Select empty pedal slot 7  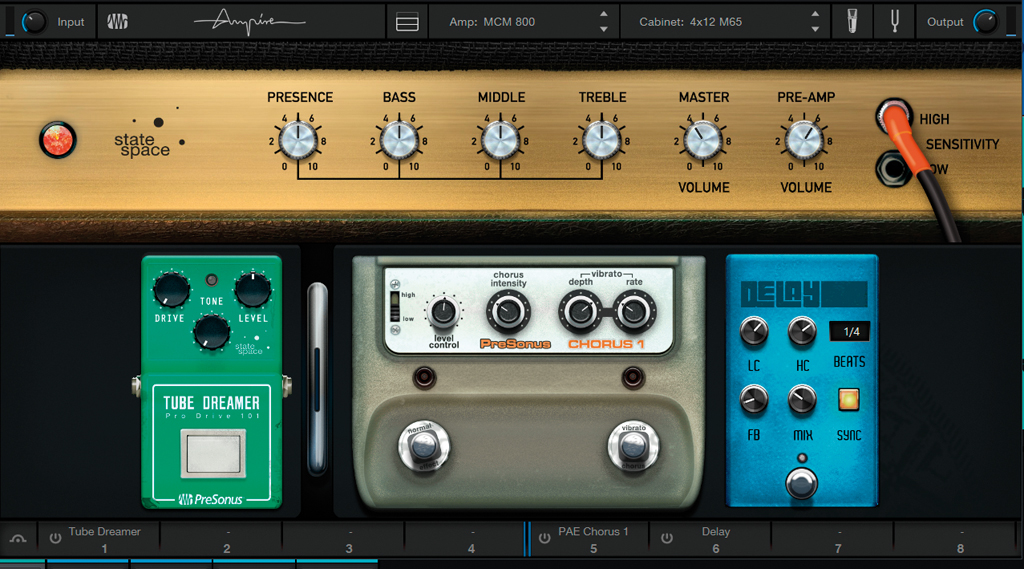[x=833, y=539]
